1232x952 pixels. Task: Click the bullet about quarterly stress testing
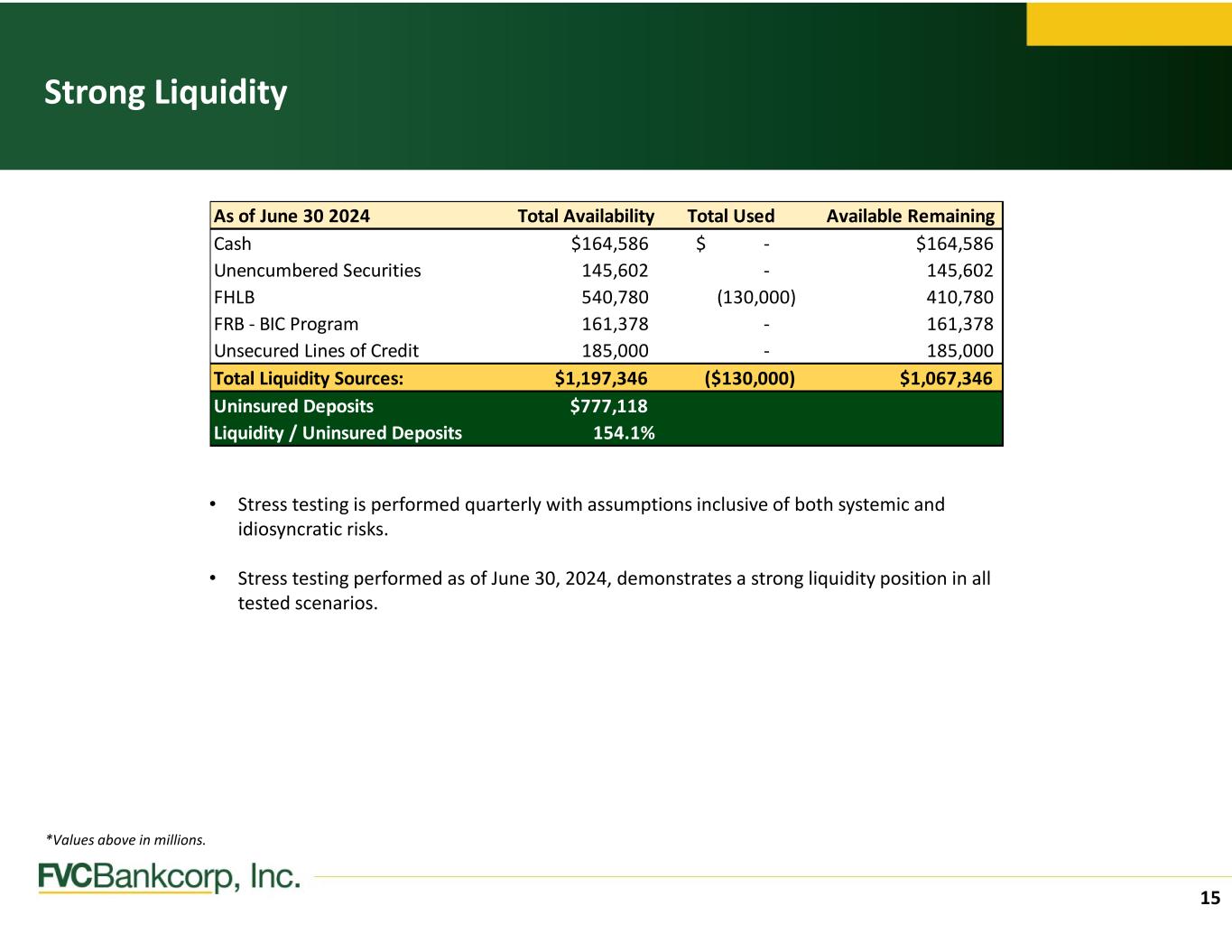pyautogui.click(x=590, y=516)
